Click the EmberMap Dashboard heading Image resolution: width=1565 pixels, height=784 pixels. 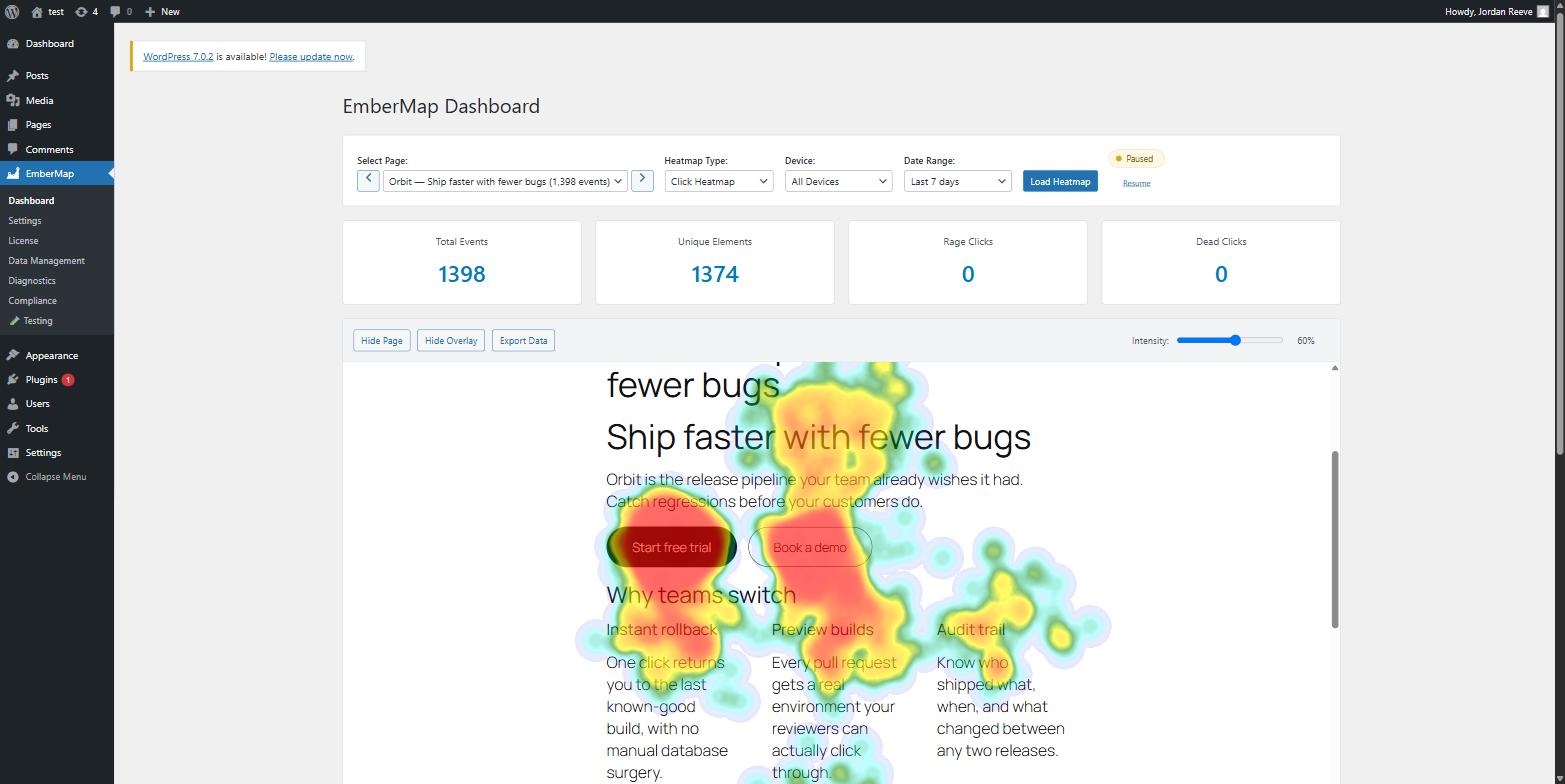pos(441,106)
